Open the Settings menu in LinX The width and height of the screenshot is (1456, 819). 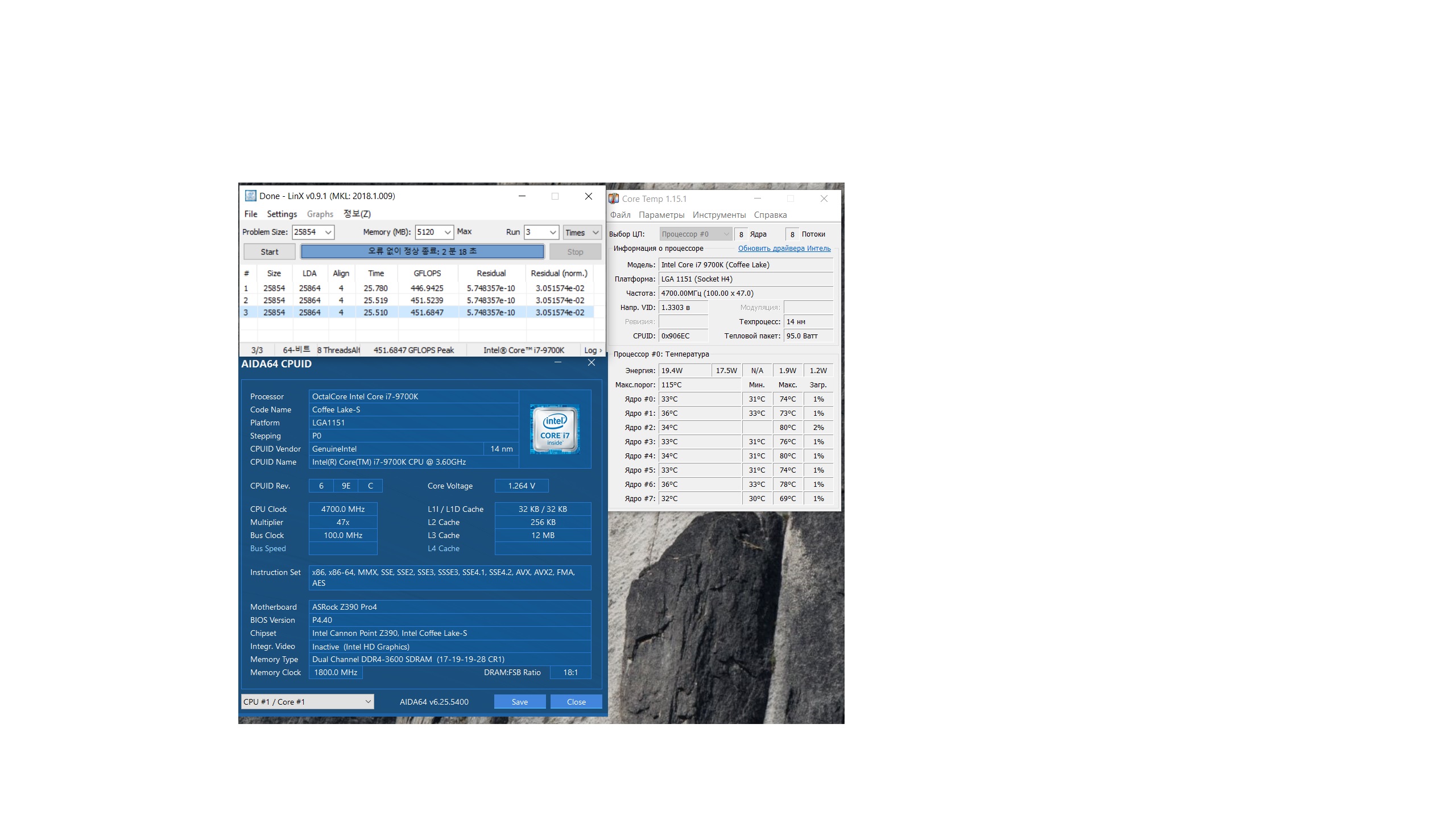[282, 214]
